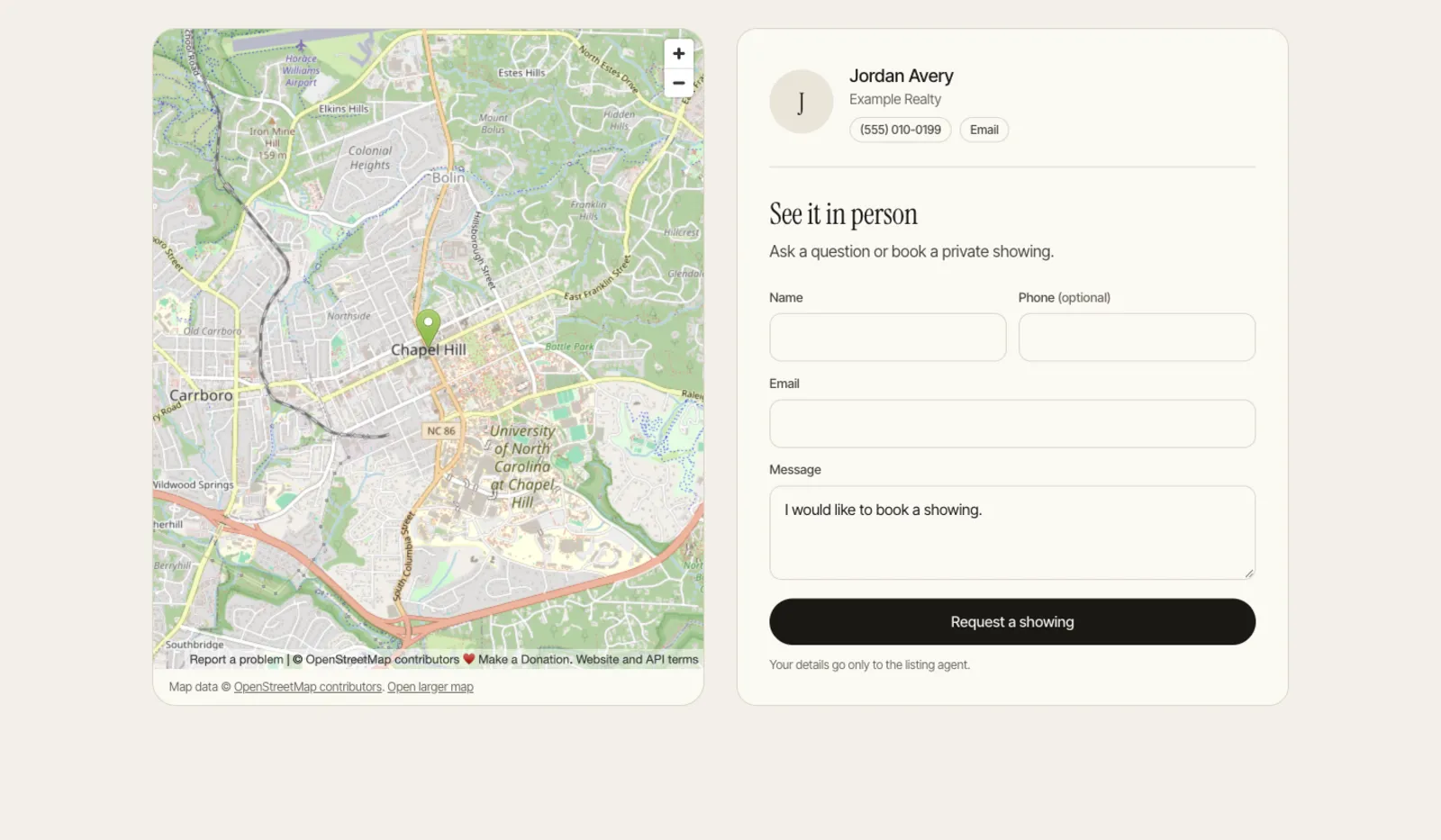Image resolution: width=1441 pixels, height=840 pixels.
Task: Click the University of North Carolina label
Action: click(x=522, y=466)
